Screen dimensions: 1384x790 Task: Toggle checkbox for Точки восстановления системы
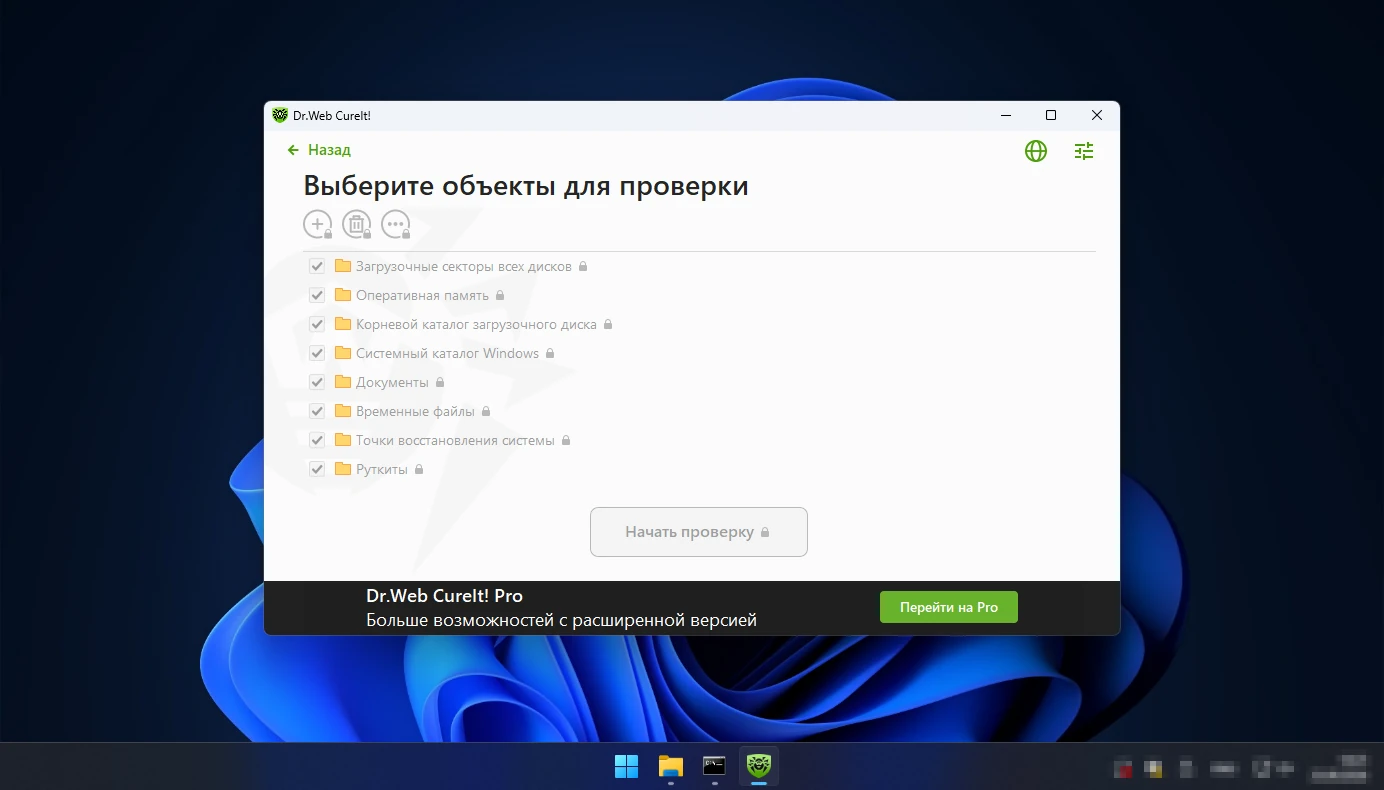(317, 440)
